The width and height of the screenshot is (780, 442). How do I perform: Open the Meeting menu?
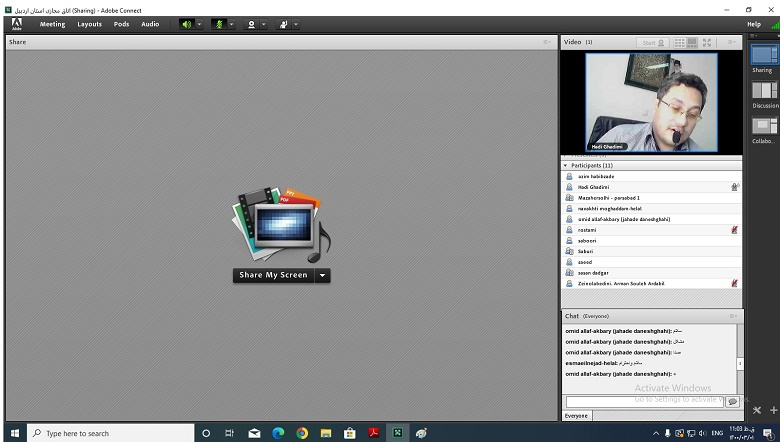pyautogui.click(x=52, y=24)
